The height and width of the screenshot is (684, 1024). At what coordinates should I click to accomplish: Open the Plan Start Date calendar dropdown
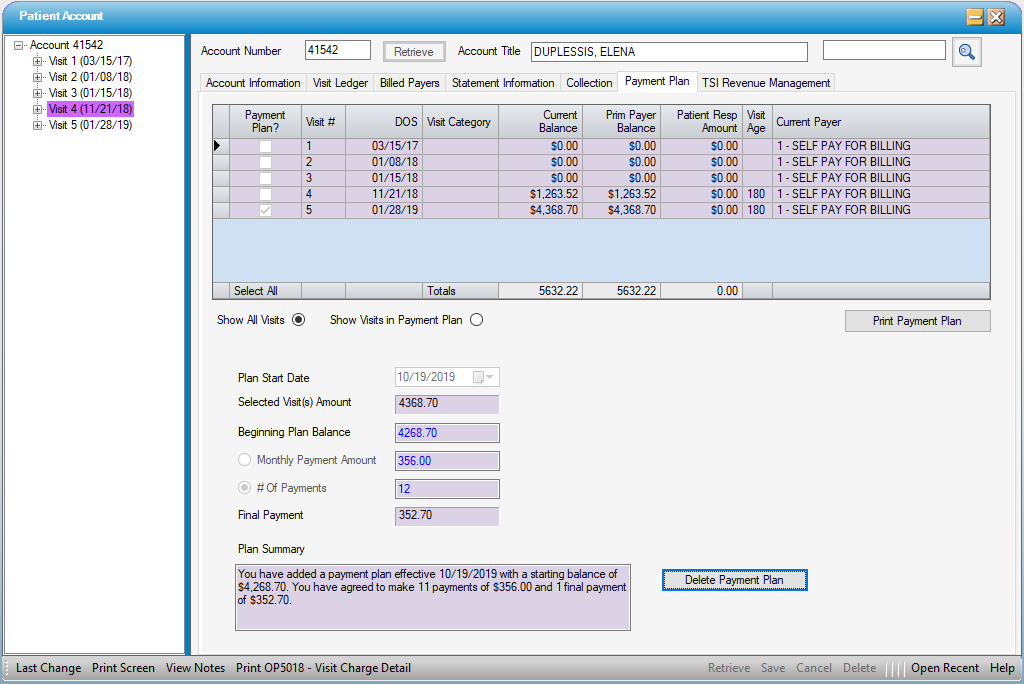(489, 377)
